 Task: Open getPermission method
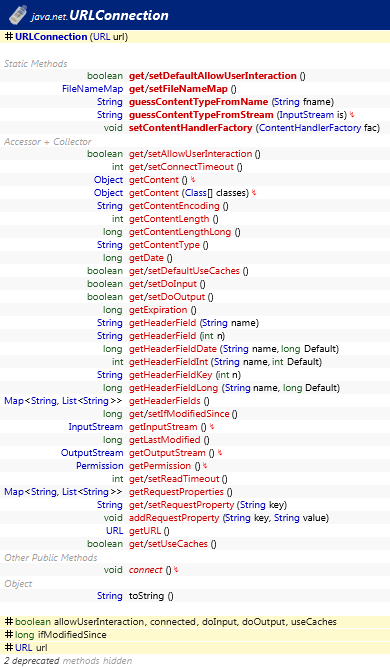click(x=160, y=466)
